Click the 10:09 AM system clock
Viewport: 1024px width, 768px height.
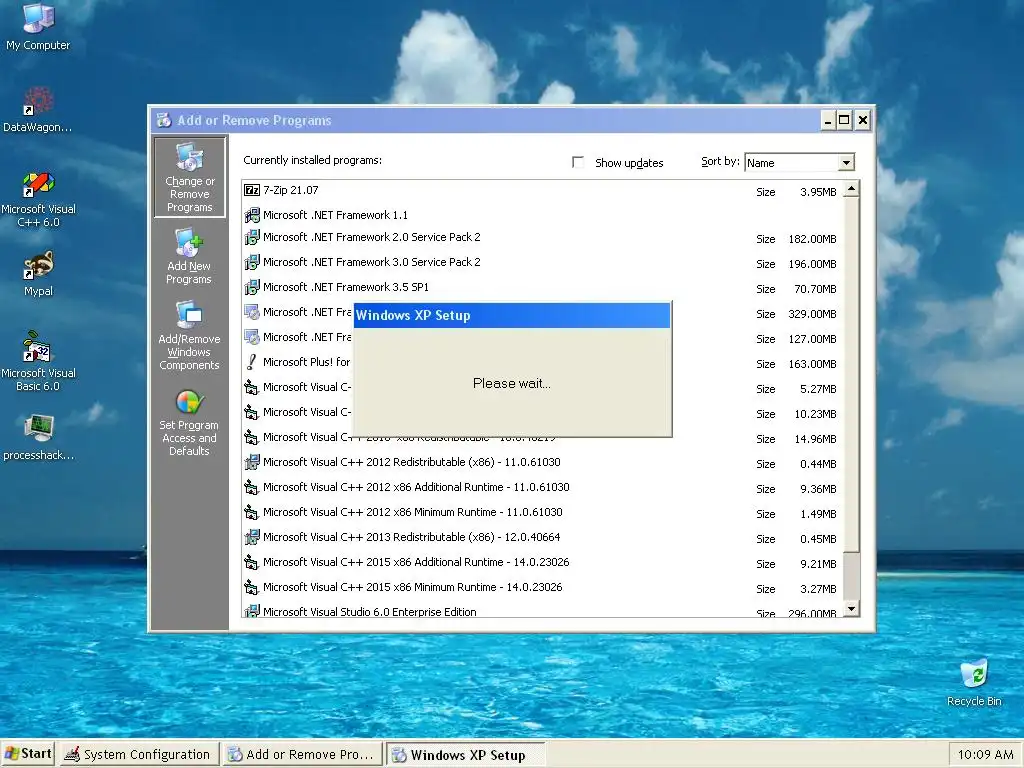(985, 755)
